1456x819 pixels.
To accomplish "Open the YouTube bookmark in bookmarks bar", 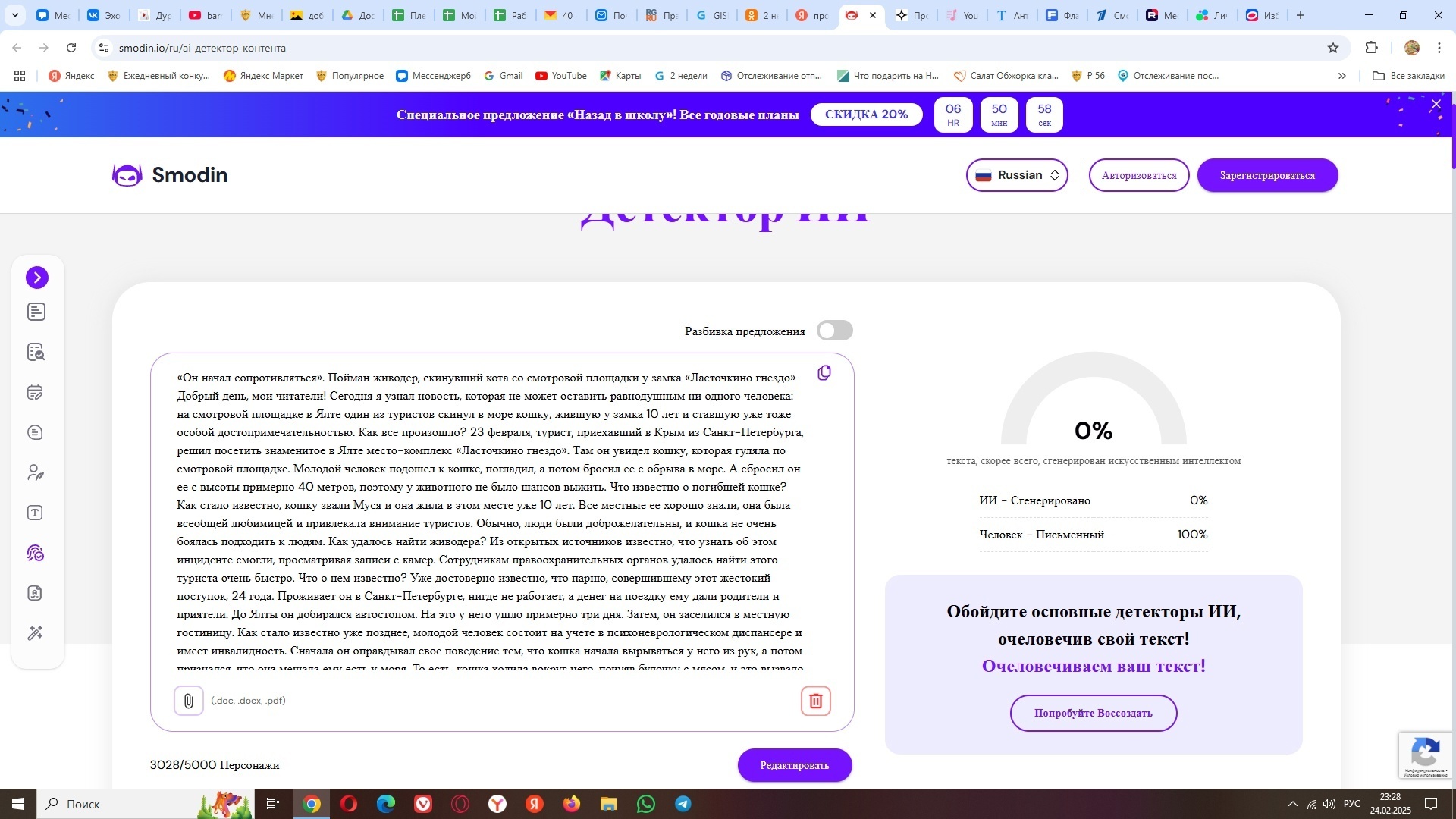I will (561, 76).
